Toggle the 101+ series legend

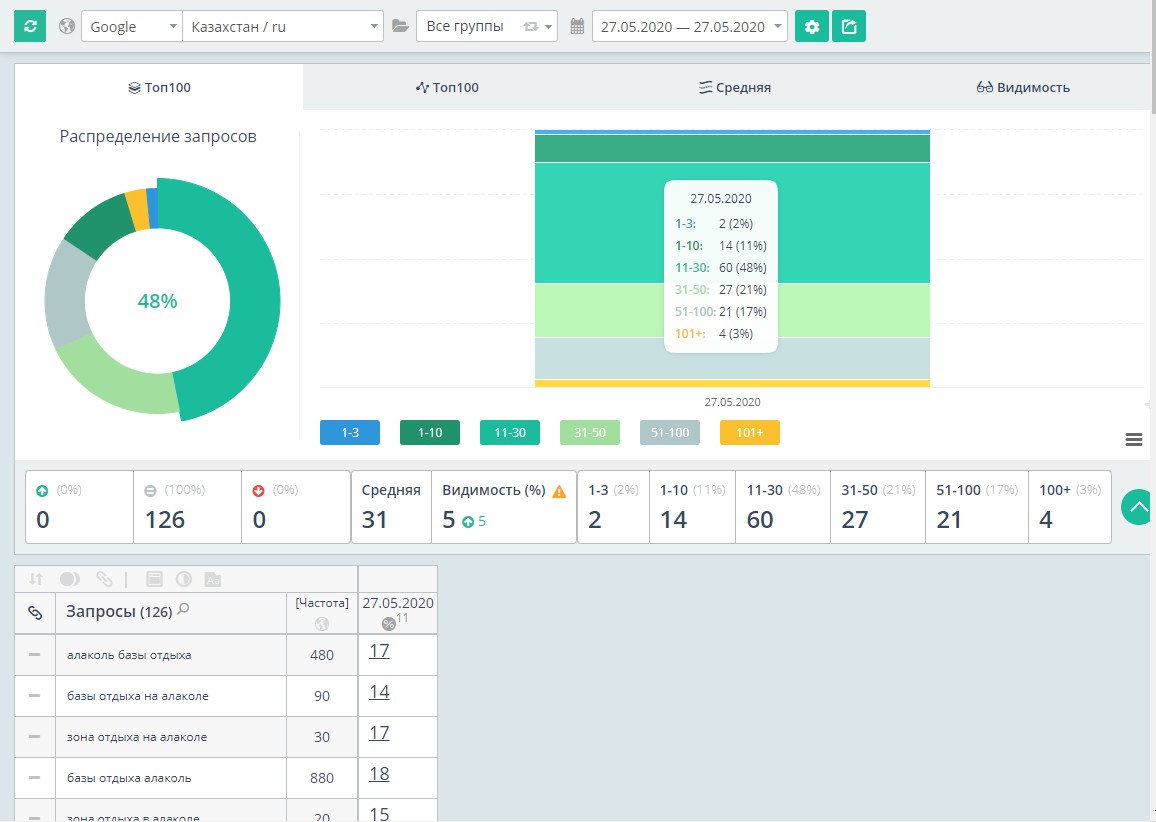pos(750,433)
